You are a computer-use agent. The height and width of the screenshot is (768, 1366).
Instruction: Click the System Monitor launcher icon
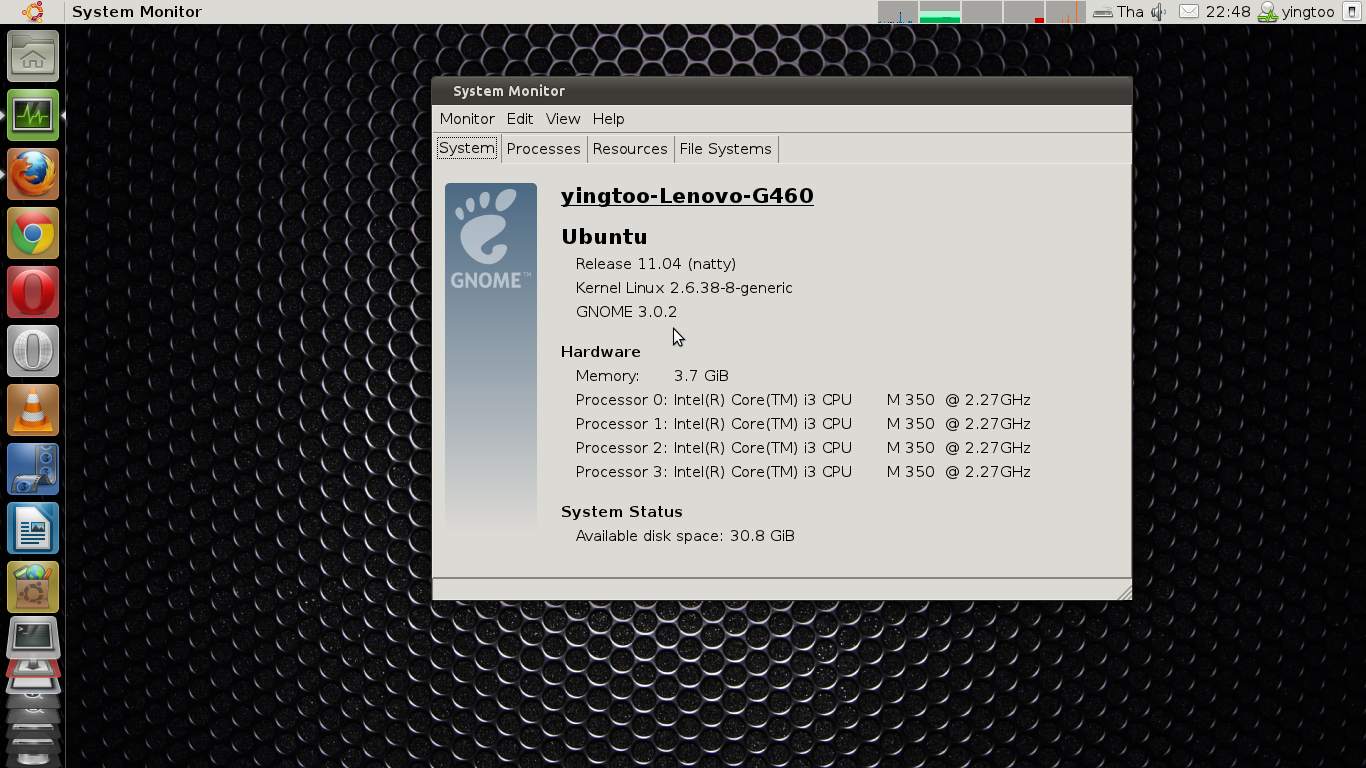point(33,115)
